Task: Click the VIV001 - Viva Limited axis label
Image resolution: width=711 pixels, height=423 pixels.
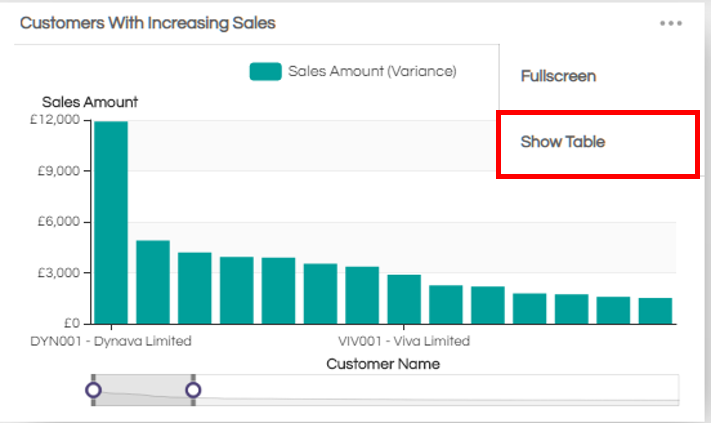Action: 404,341
